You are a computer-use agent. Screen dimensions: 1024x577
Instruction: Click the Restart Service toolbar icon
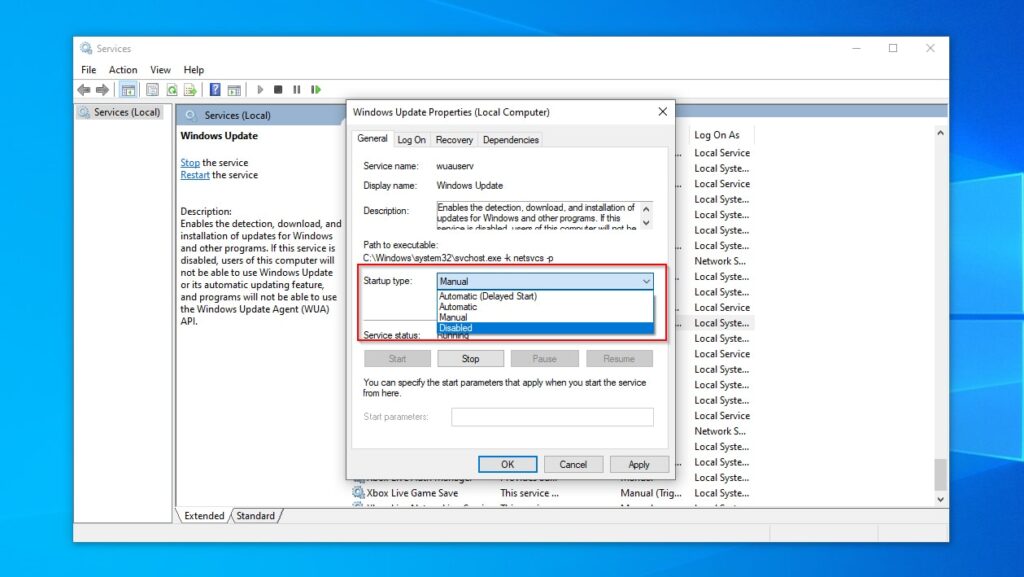[317, 89]
